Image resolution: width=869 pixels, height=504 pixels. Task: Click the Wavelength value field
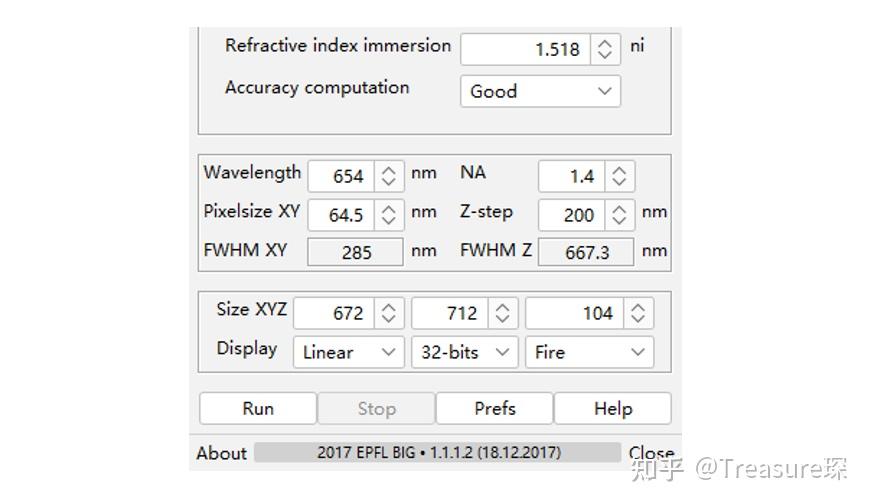point(341,176)
